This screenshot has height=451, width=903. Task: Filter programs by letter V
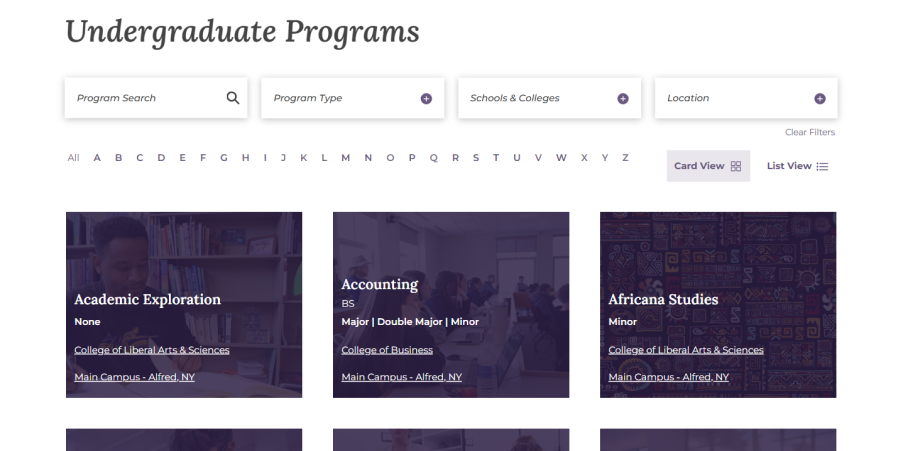click(538, 158)
